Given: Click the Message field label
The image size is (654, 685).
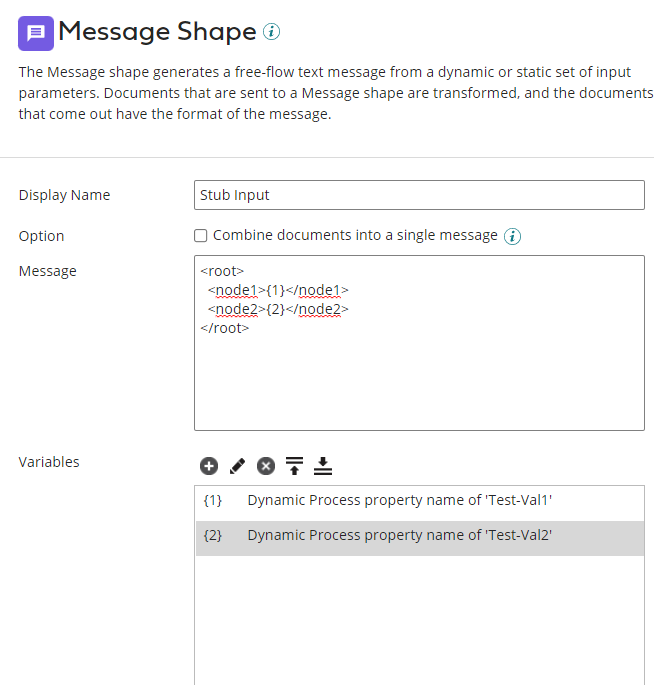Looking at the screenshot, I should click(x=47, y=271).
